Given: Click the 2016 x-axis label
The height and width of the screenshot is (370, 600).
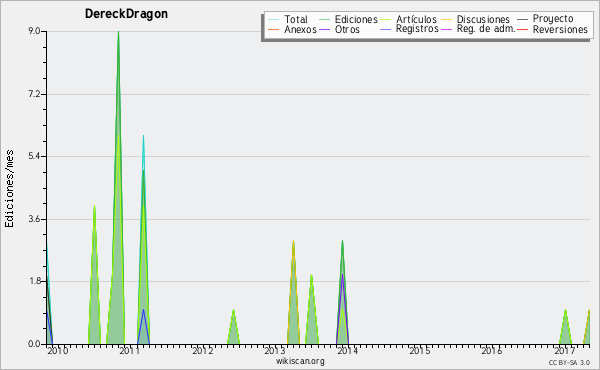Looking at the screenshot, I should [x=492, y=351].
